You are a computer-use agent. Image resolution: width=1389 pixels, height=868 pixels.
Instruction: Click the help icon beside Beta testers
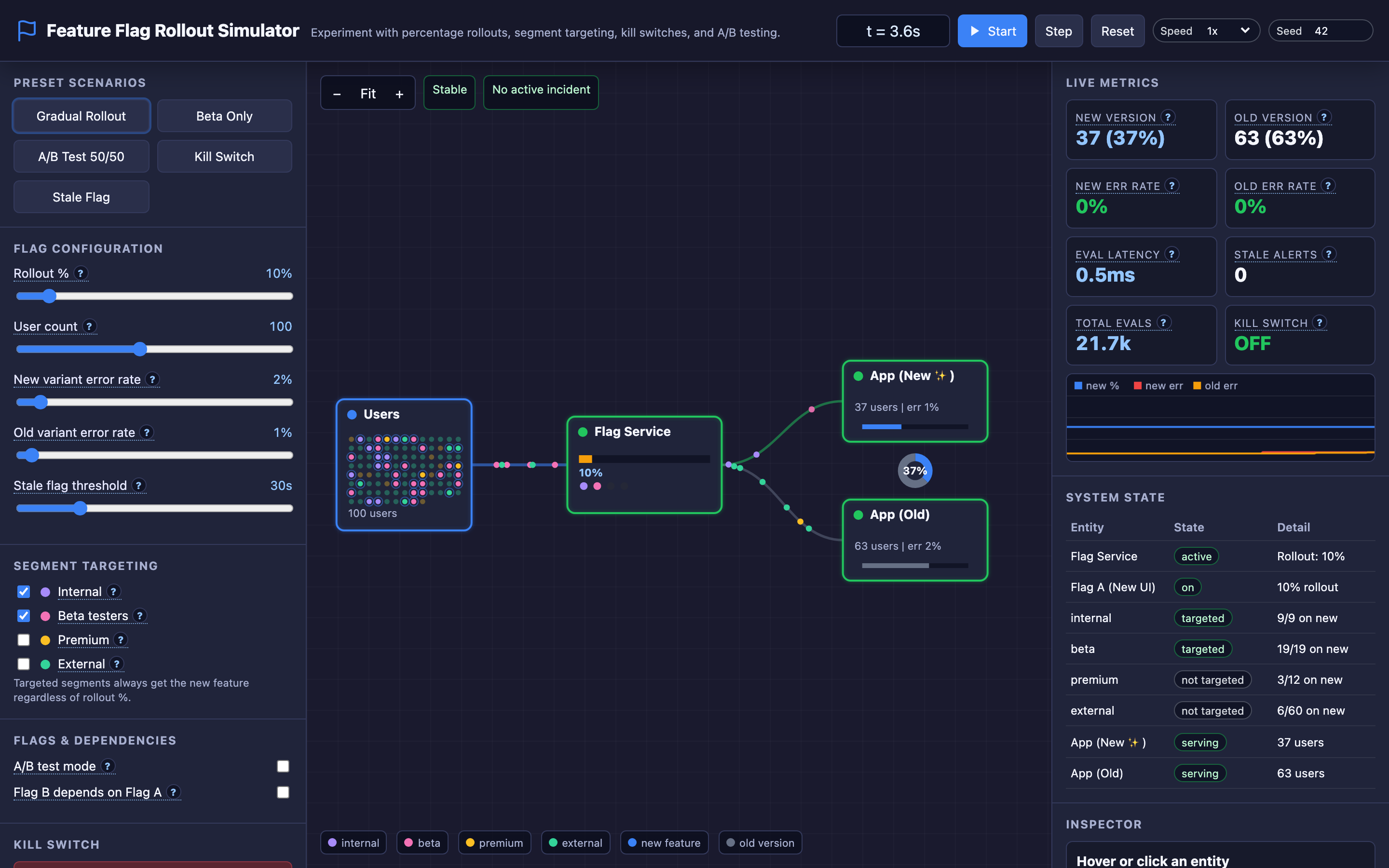tap(139, 615)
